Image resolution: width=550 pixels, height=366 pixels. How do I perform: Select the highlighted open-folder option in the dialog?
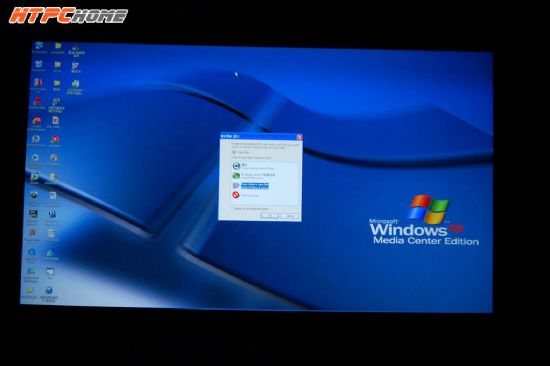tap(254, 186)
